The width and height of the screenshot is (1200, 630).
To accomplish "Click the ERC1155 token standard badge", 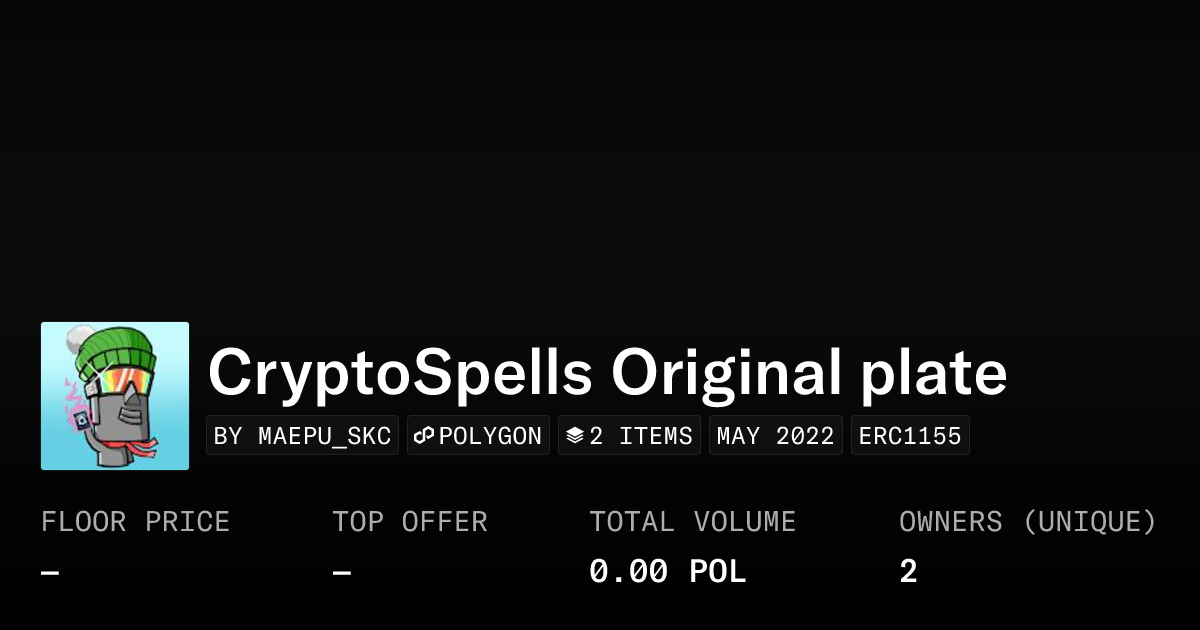I will [x=910, y=436].
